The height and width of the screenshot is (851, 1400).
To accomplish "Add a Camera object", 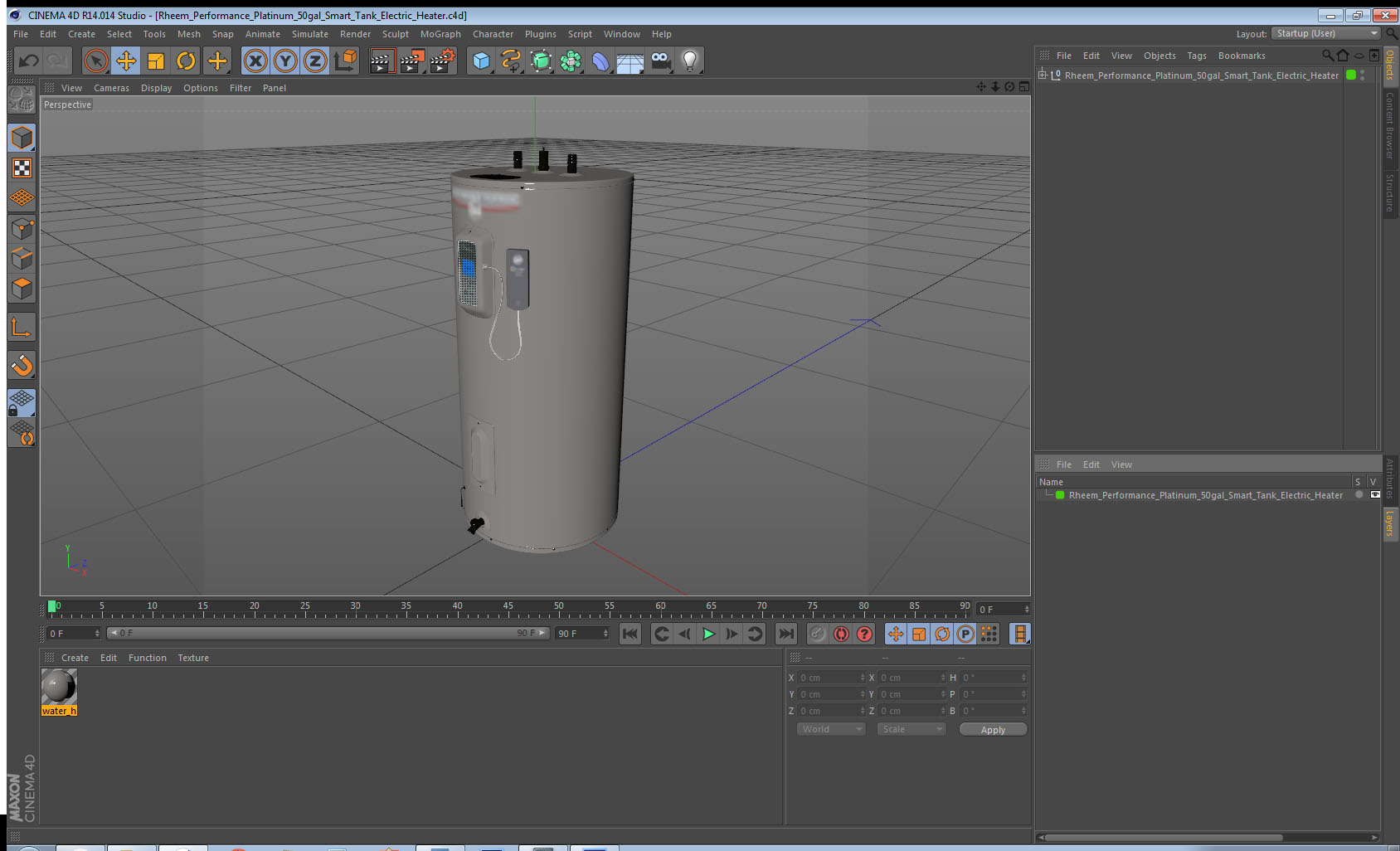I will tap(660, 61).
